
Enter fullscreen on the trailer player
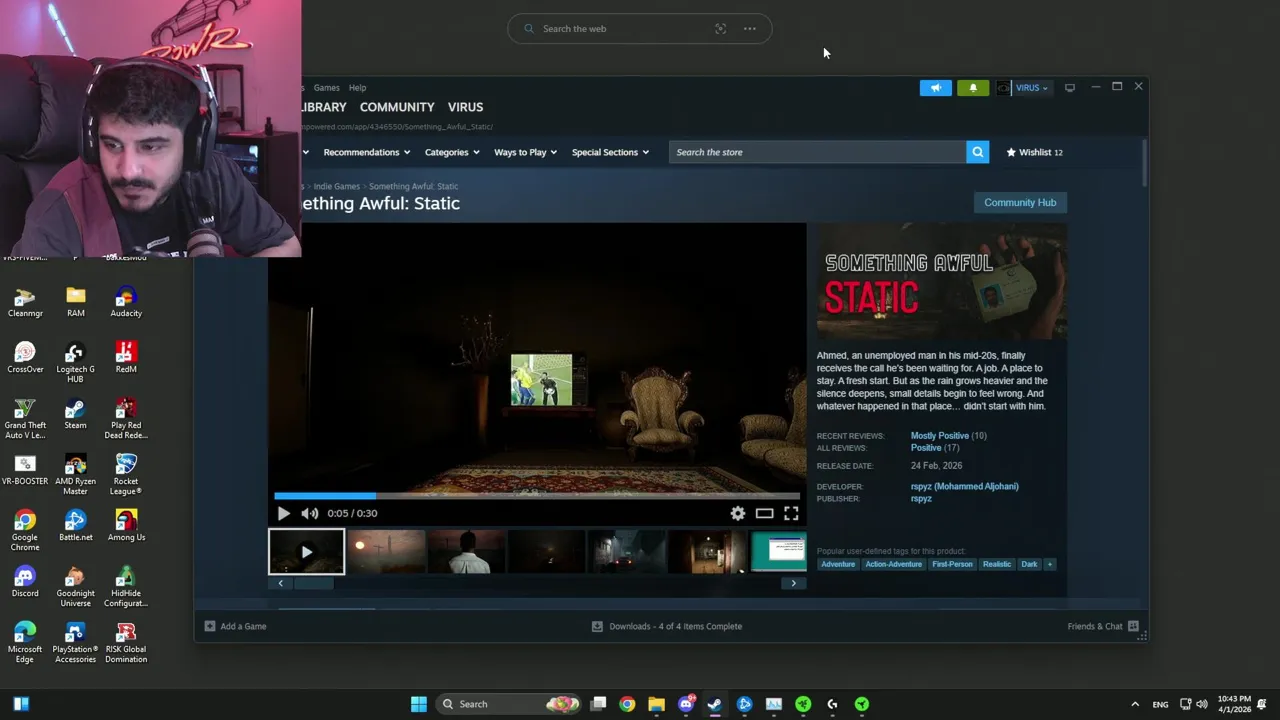[791, 513]
